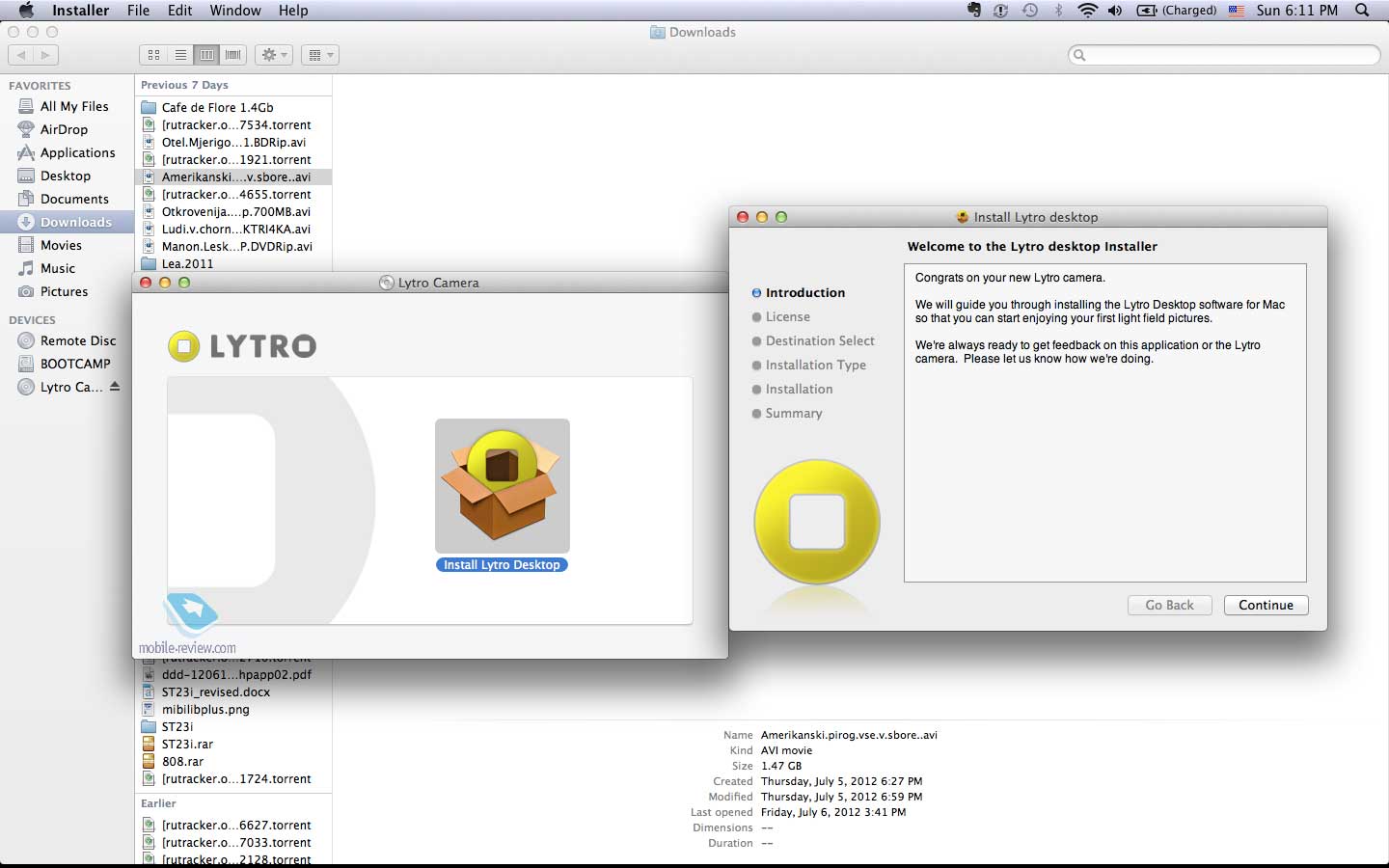The width and height of the screenshot is (1389, 868).
Task: Open the Help menu
Action: click(293, 11)
